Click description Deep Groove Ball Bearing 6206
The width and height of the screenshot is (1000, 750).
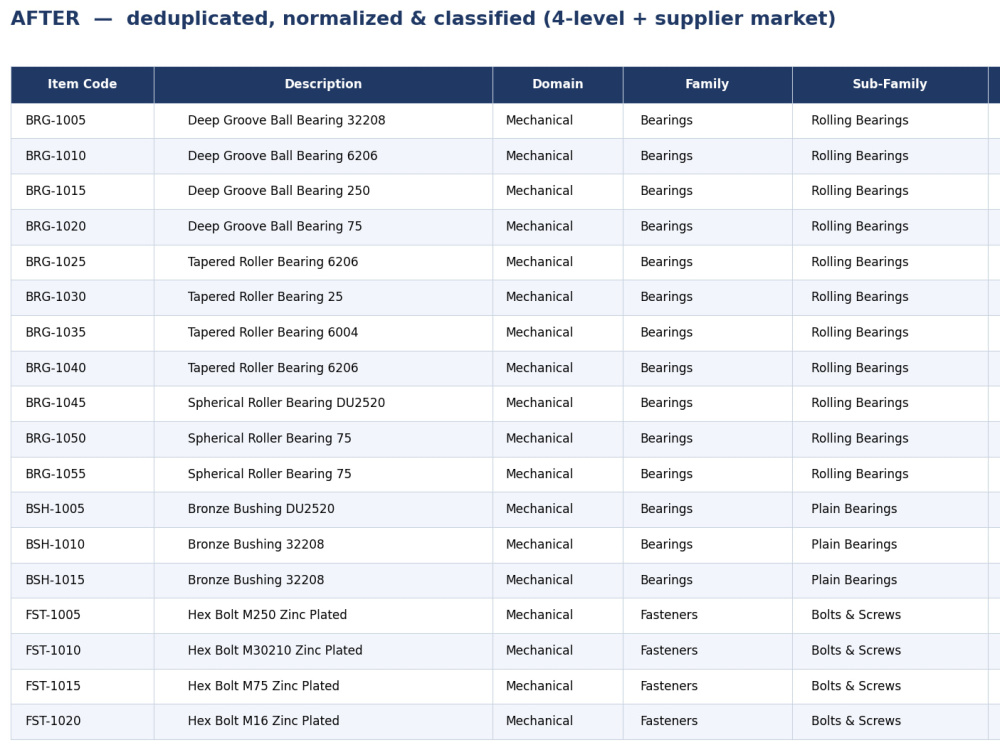pos(283,156)
